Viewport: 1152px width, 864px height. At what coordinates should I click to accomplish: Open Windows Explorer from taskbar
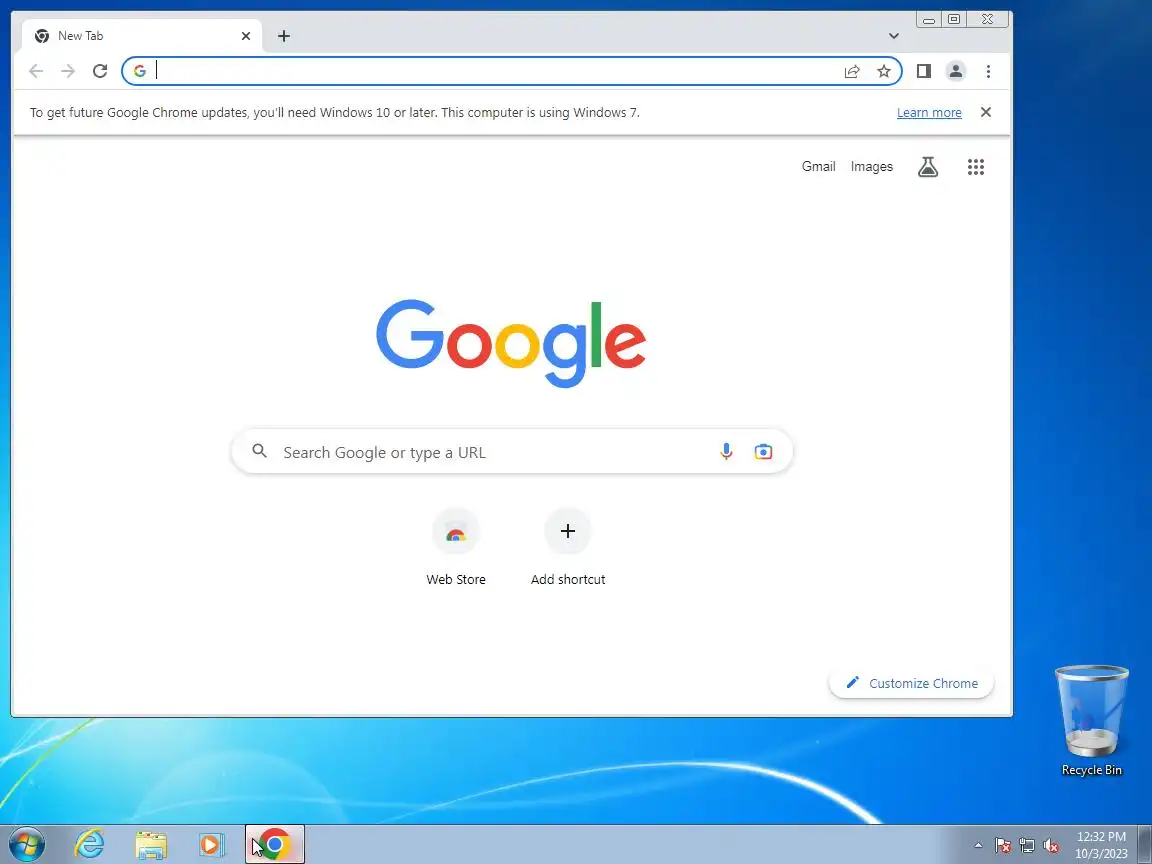pyautogui.click(x=151, y=845)
